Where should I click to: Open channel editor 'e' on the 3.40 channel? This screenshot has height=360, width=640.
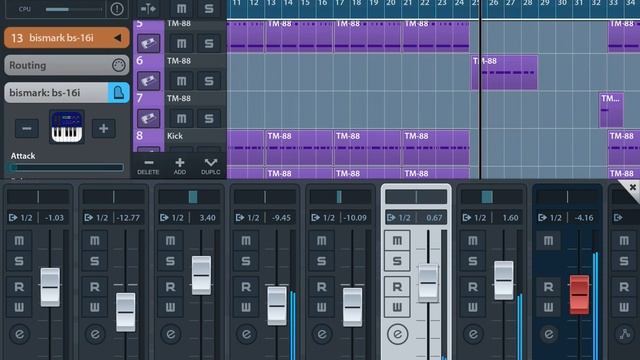(x=171, y=334)
